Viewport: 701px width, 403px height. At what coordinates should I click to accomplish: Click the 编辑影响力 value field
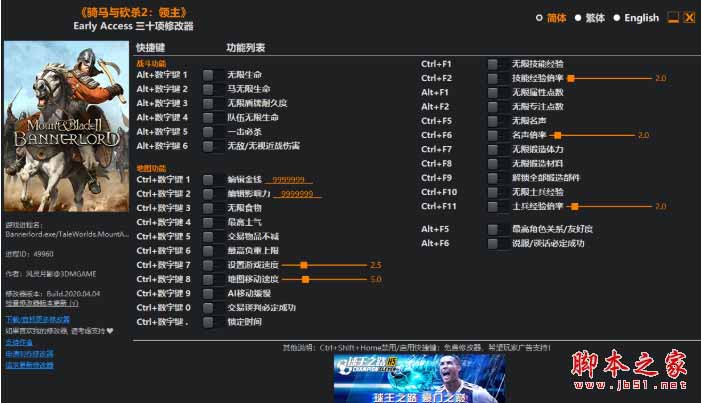(297, 194)
